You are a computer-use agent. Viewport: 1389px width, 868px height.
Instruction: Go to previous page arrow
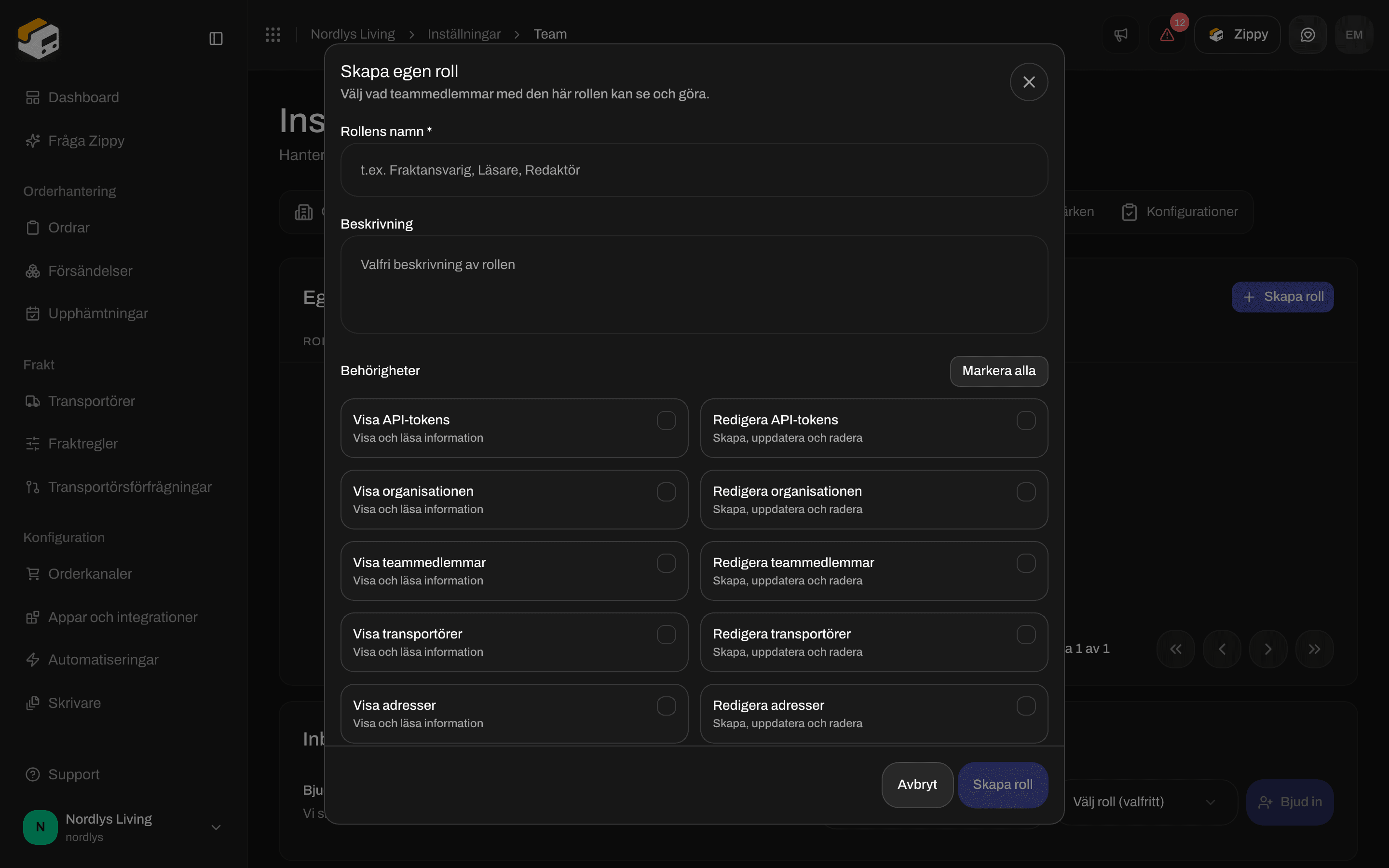(1222, 649)
